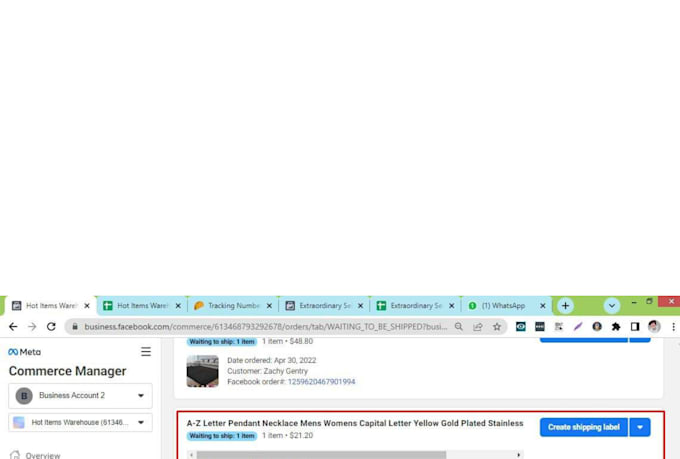Share this page using the share icon
The height and width of the screenshot is (459, 680).
[x=477, y=327]
